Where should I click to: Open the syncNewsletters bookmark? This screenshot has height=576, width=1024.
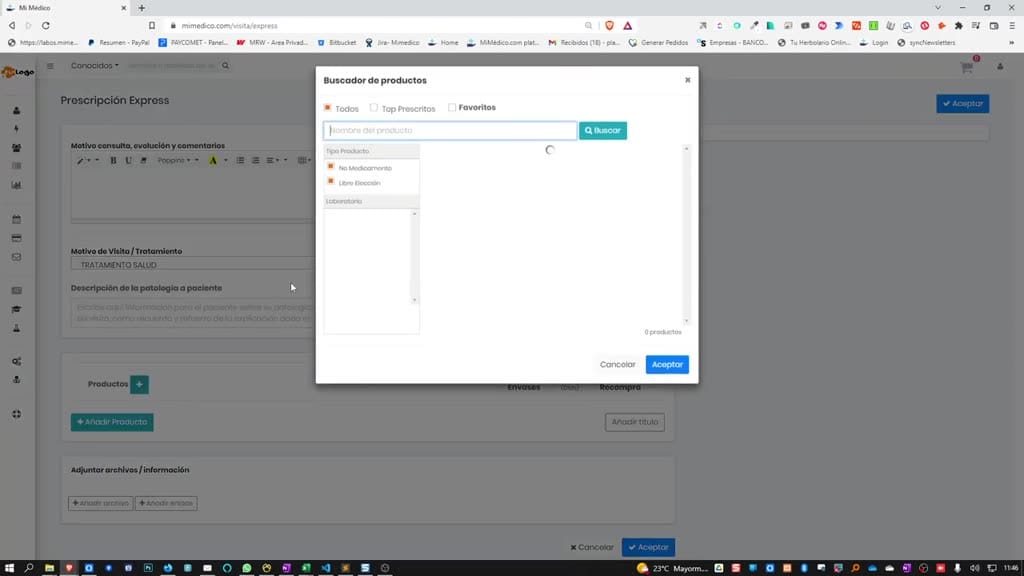tap(926, 42)
